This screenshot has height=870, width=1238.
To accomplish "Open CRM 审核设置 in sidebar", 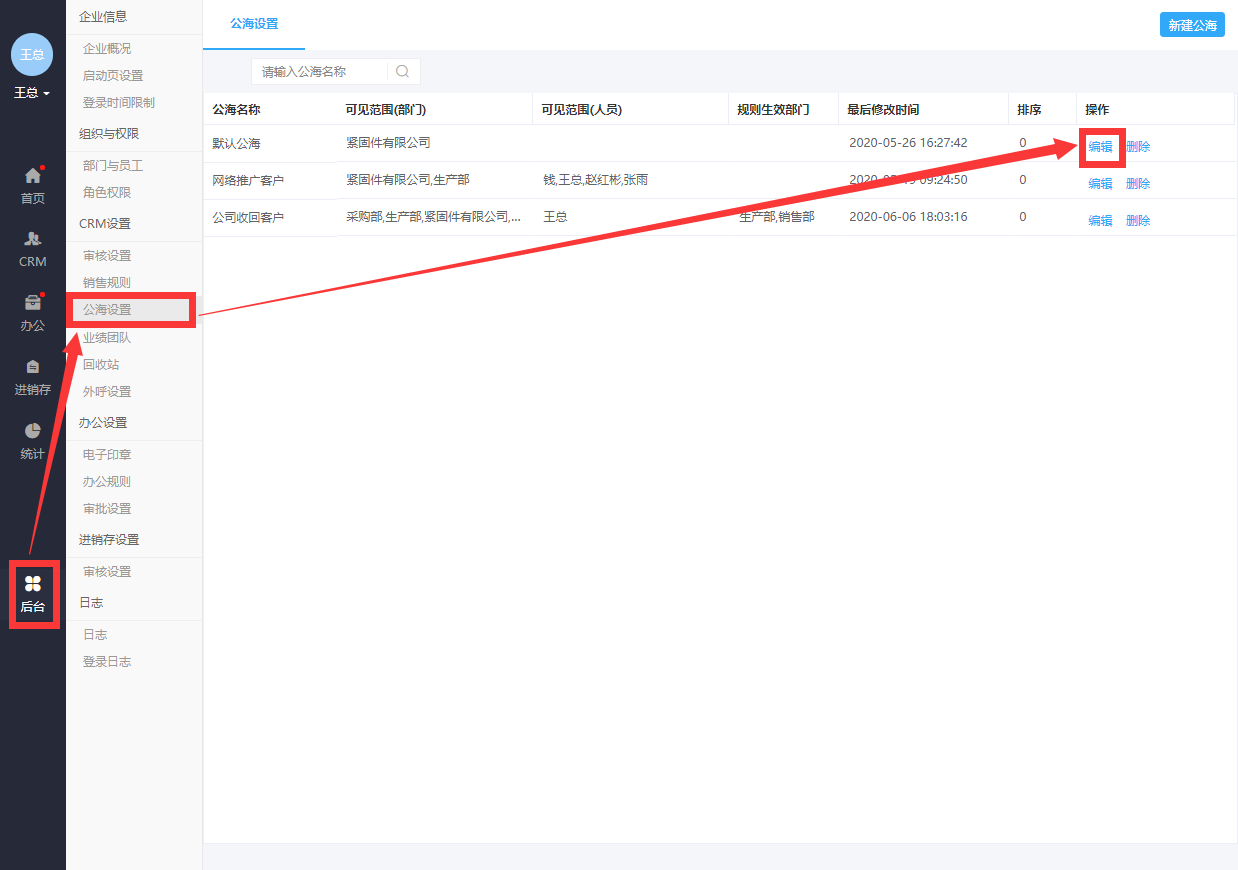I will point(107,255).
